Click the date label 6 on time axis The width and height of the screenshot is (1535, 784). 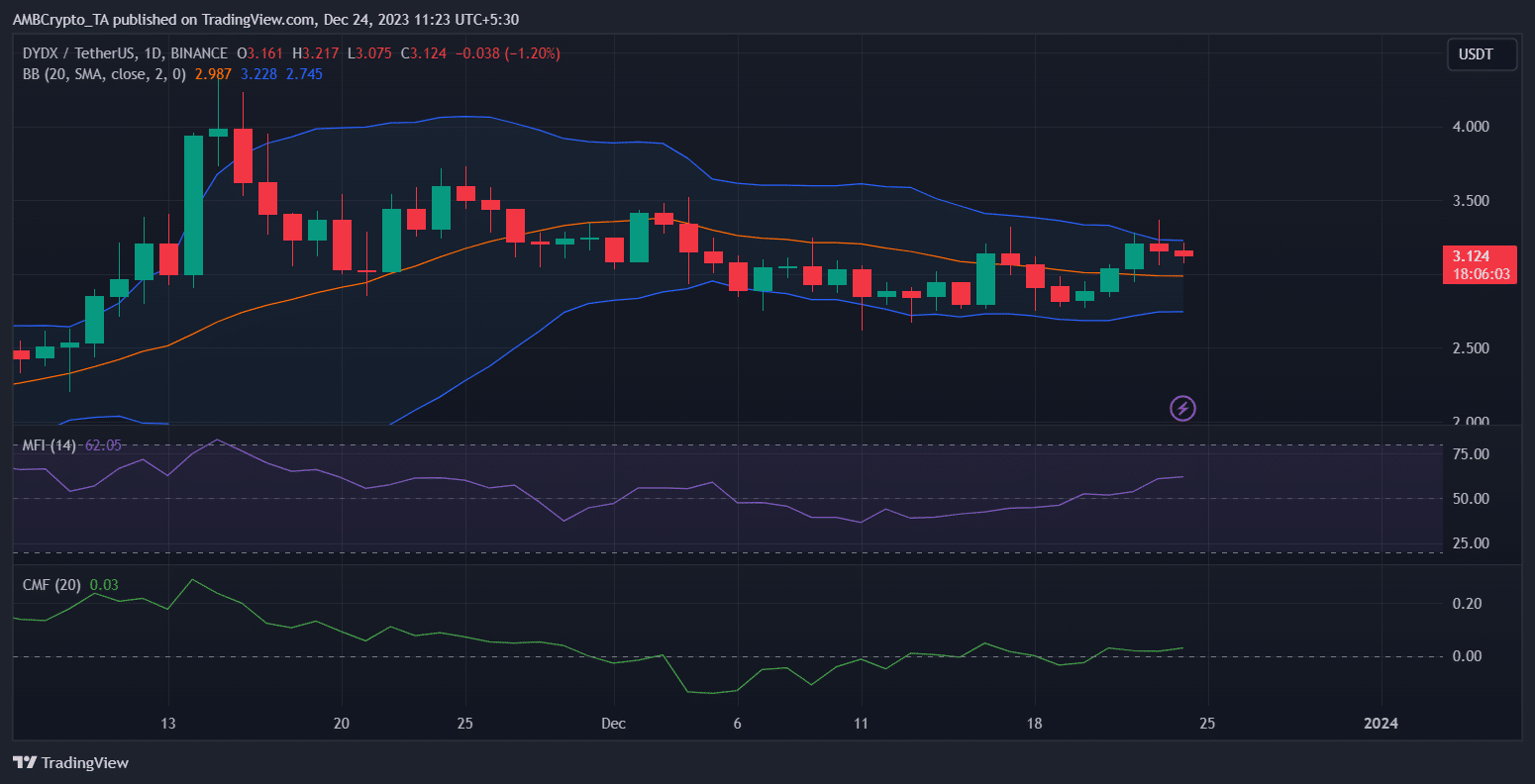click(x=737, y=724)
